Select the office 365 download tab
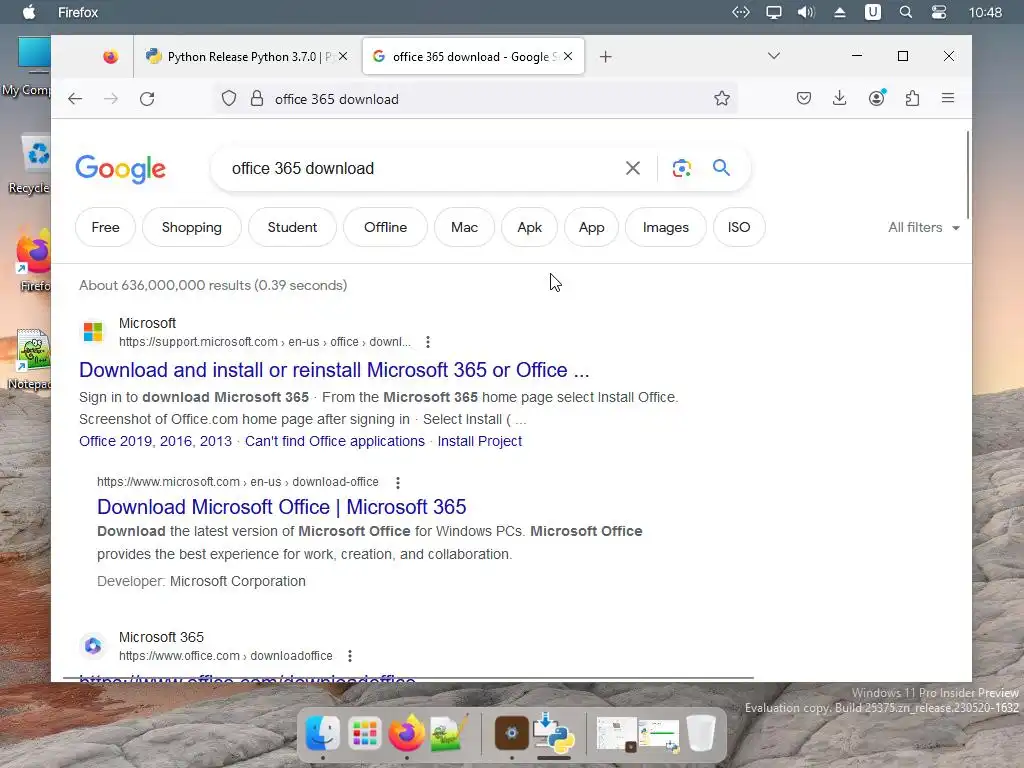 473,56
